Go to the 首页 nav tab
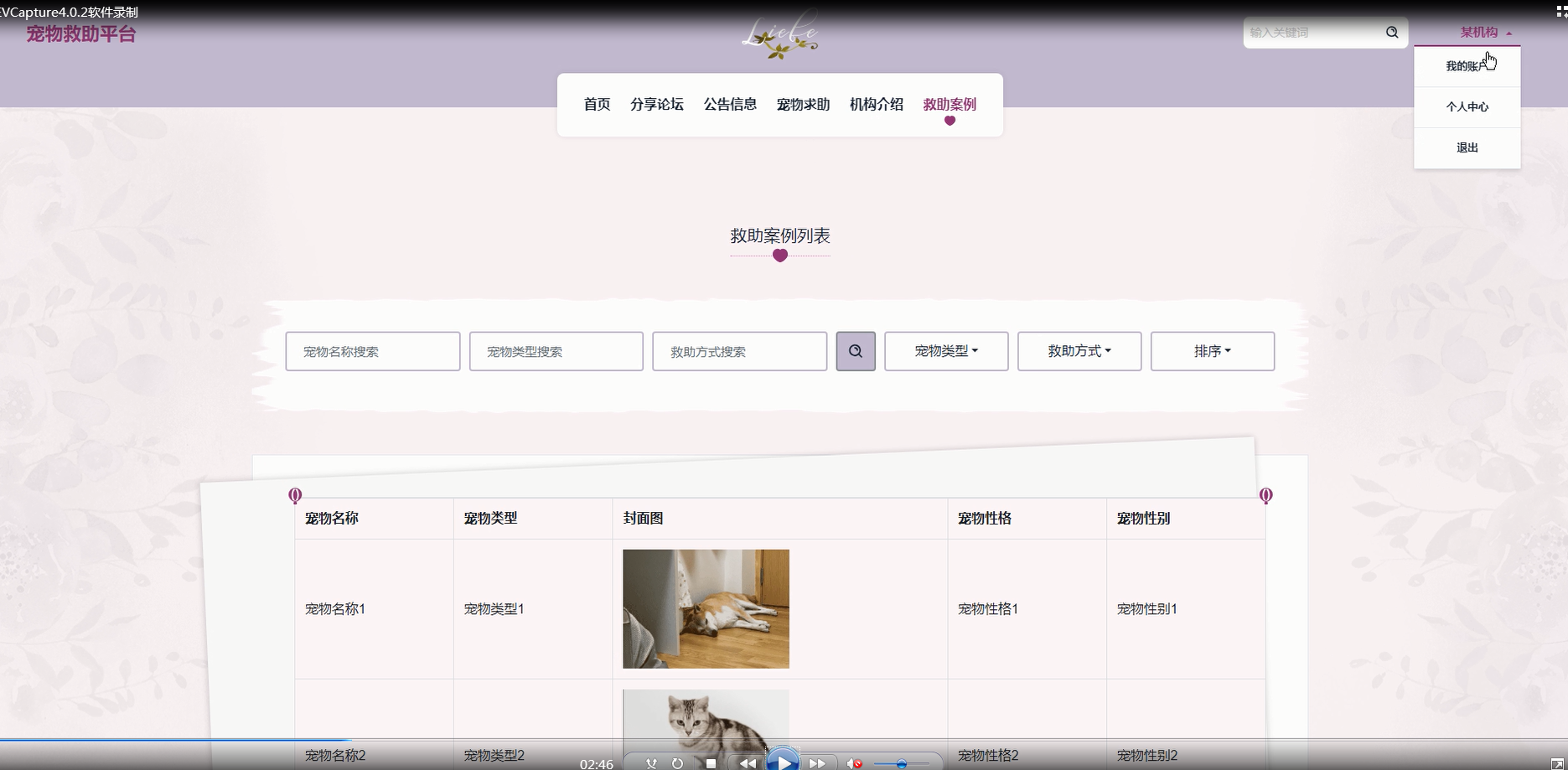Image resolution: width=1568 pixels, height=770 pixels. 597,105
